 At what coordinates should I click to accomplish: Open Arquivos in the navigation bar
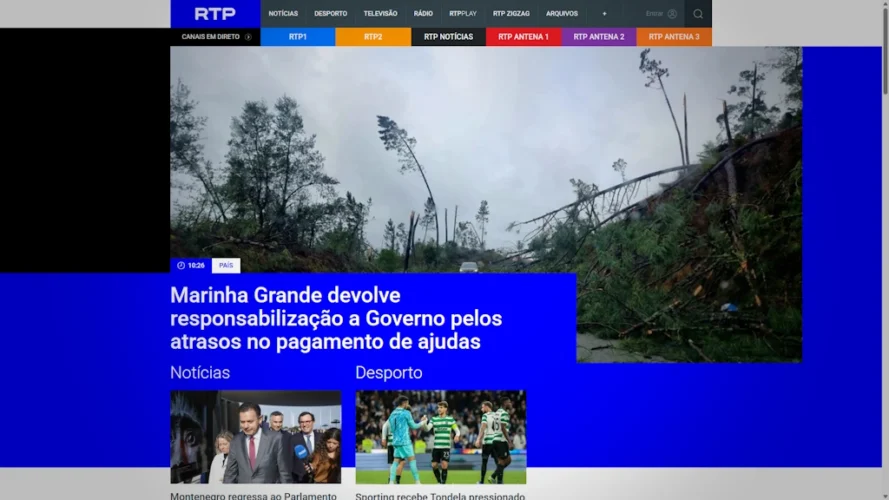click(562, 14)
